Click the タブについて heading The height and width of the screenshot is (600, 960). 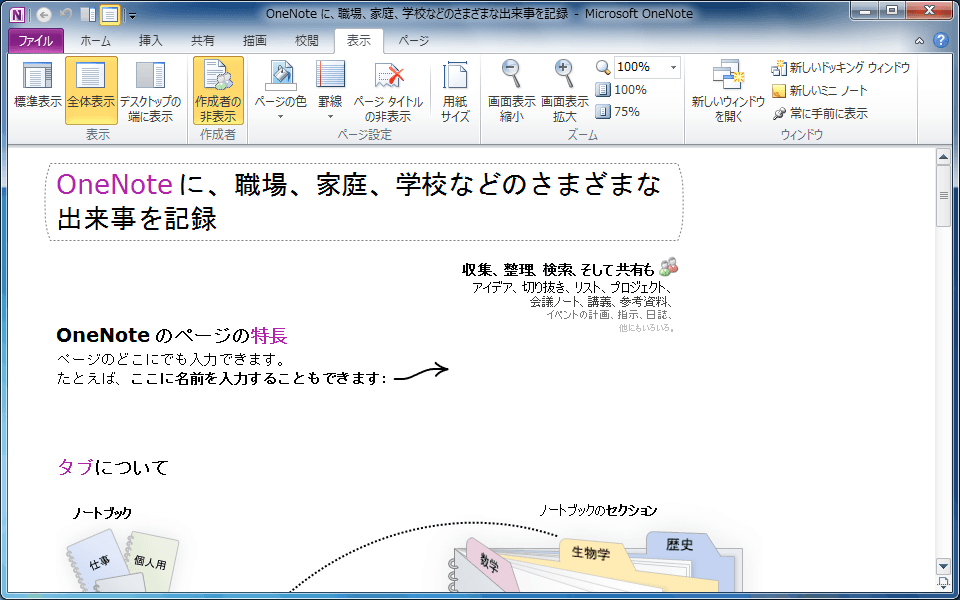113,467
